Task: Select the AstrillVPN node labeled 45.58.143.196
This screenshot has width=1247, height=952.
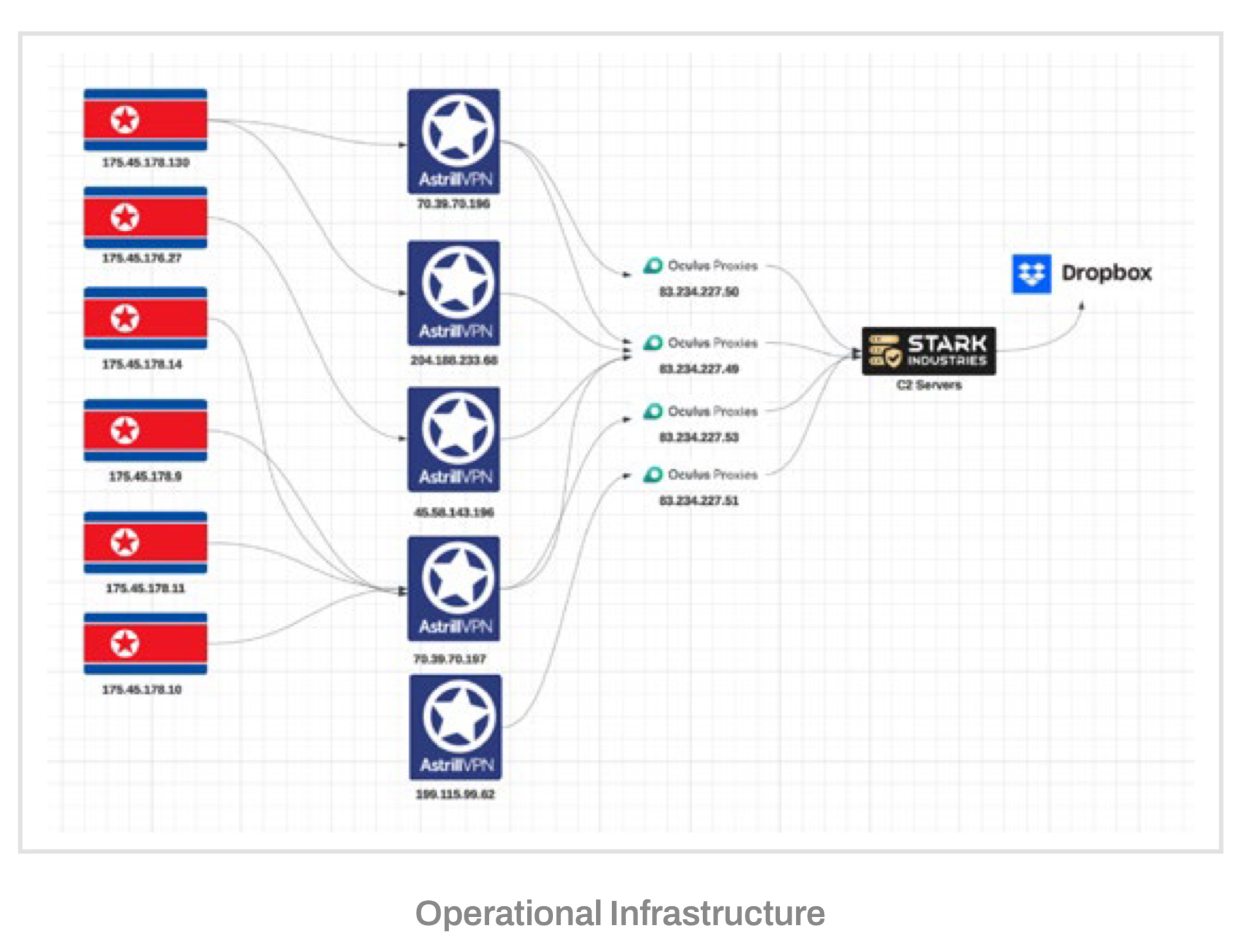Action: coord(454,439)
